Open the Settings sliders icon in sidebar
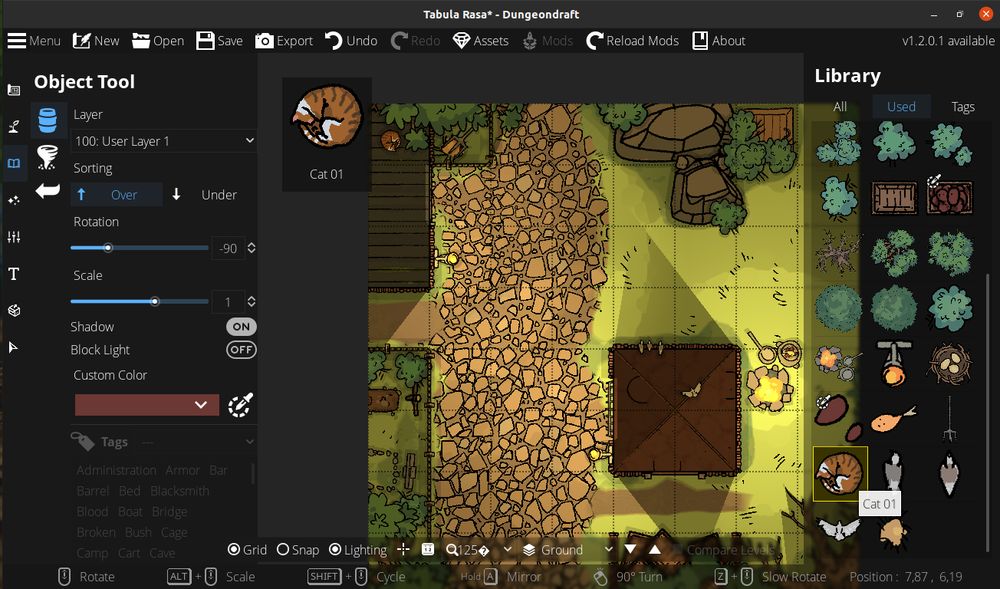Image resolution: width=1000 pixels, height=589 pixels. pyautogui.click(x=13, y=237)
